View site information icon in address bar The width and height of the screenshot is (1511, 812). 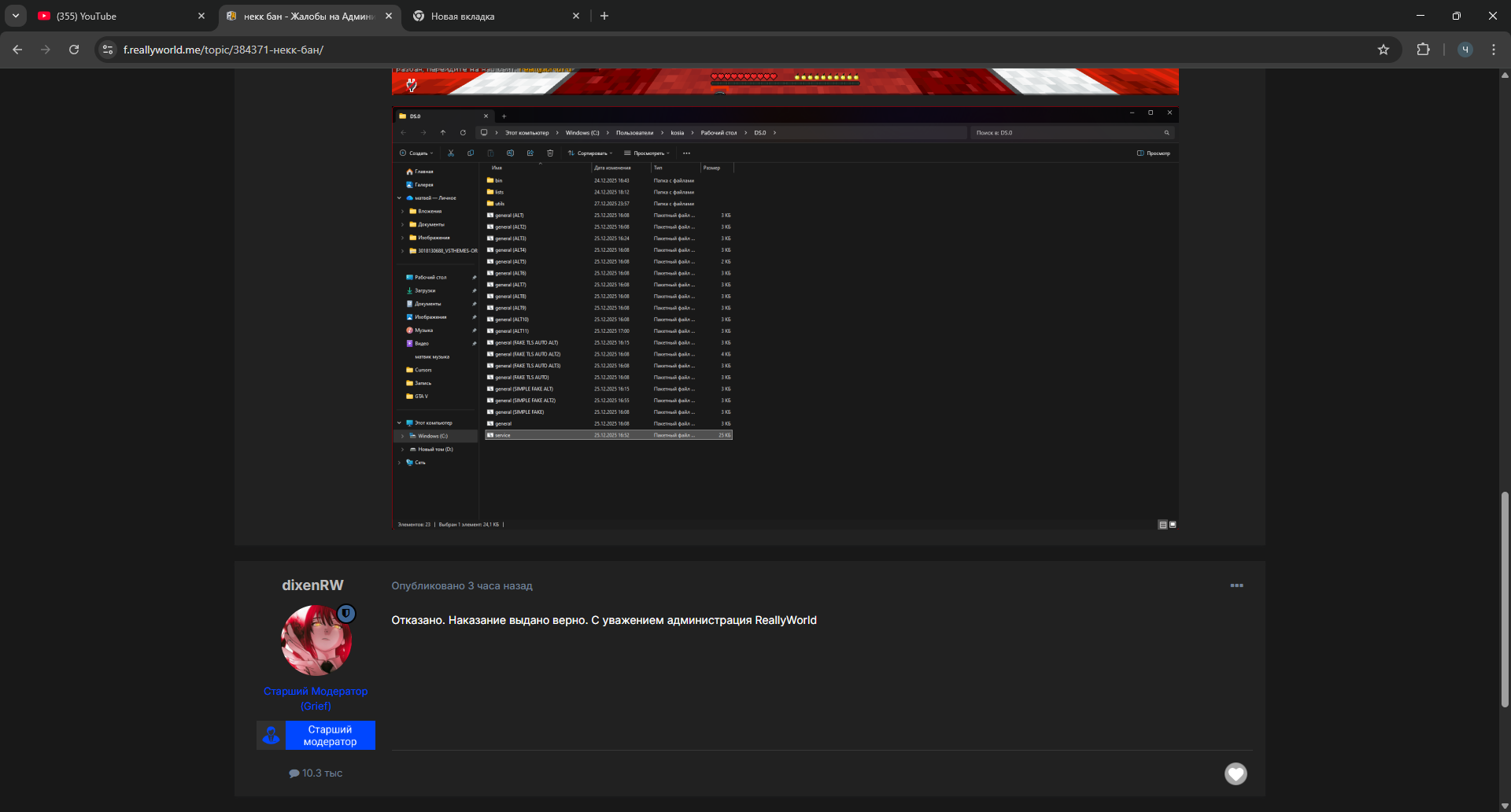(109, 50)
